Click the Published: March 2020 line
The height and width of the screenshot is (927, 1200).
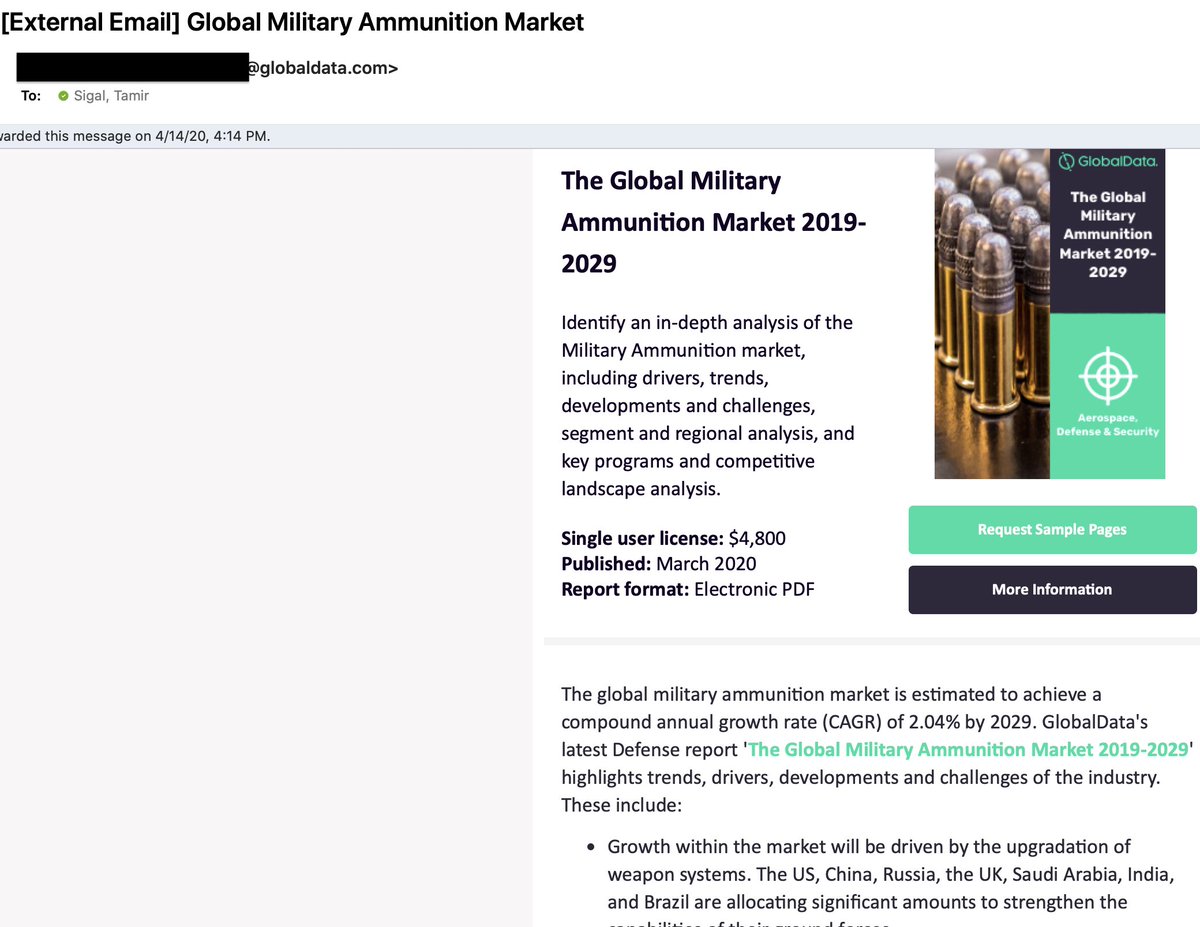(659, 563)
